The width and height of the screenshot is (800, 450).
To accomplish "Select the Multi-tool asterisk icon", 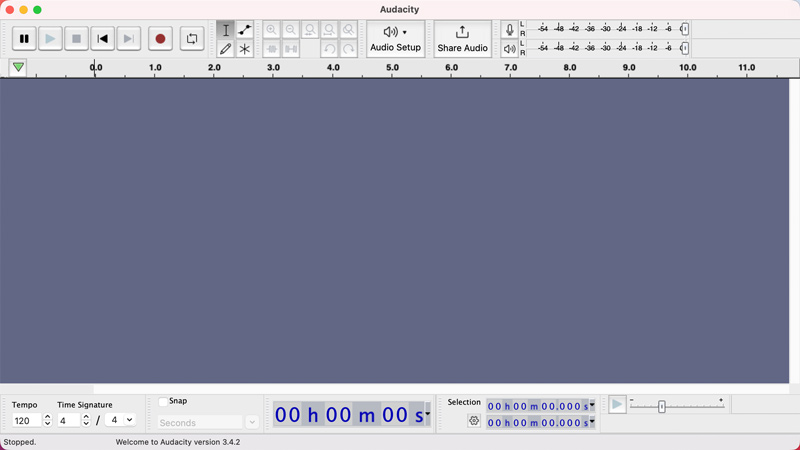I will (x=245, y=49).
